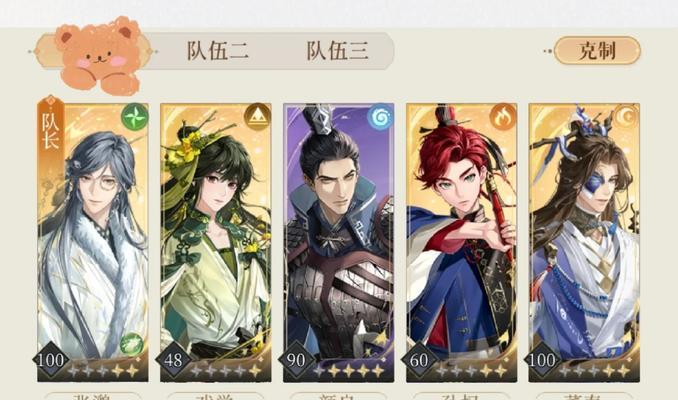Click the crescent moon element icon
Image resolution: width=678 pixels, height=400 pixels.
pos(626,117)
